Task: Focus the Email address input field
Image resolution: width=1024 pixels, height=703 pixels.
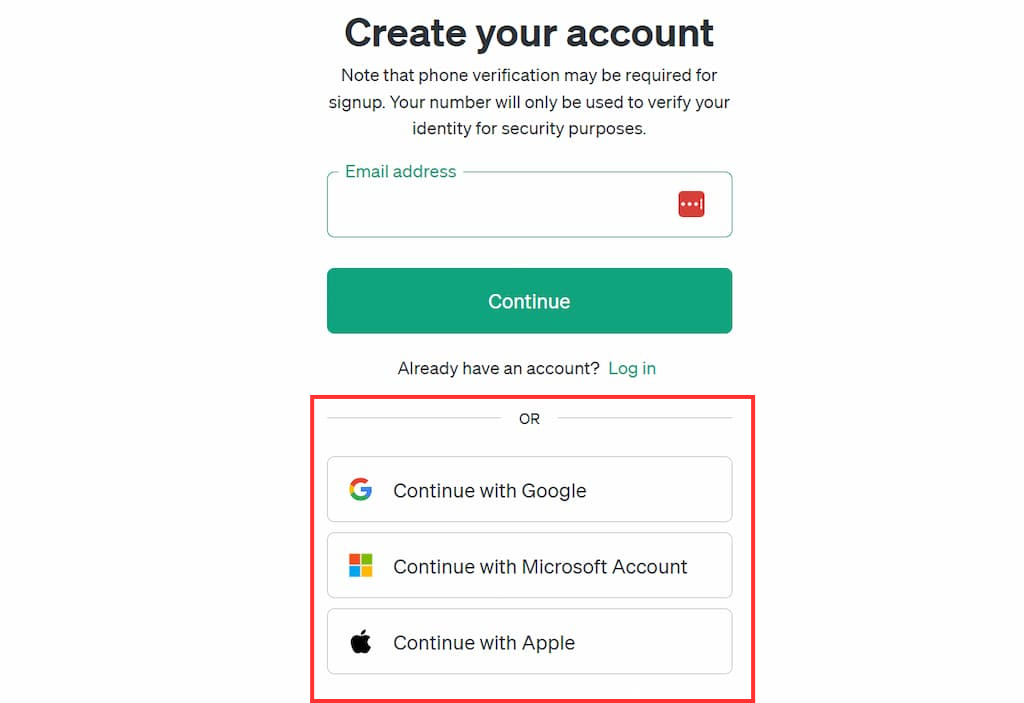Action: click(529, 204)
